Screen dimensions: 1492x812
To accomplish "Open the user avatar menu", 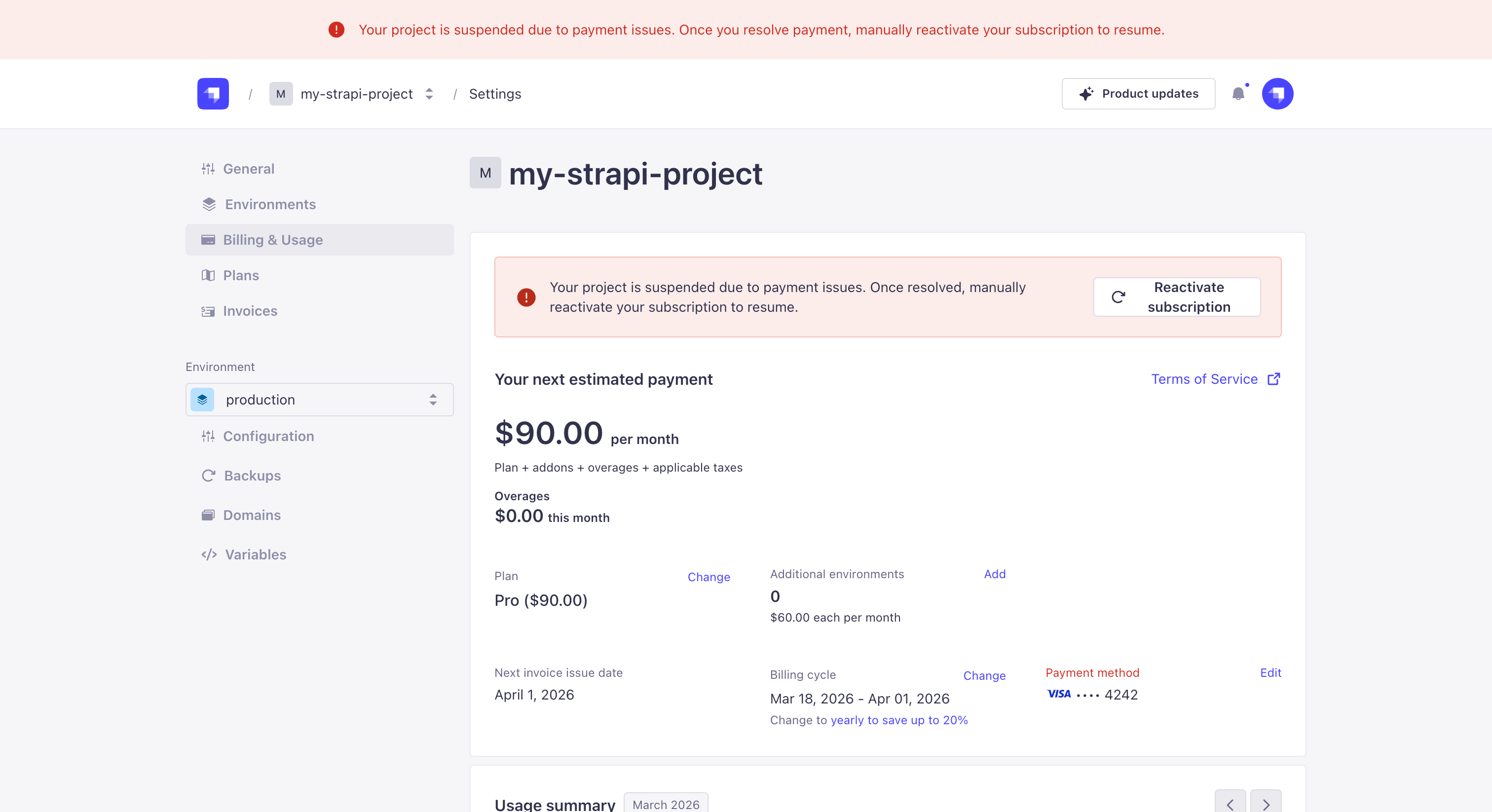I will [x=1277, y=94].
